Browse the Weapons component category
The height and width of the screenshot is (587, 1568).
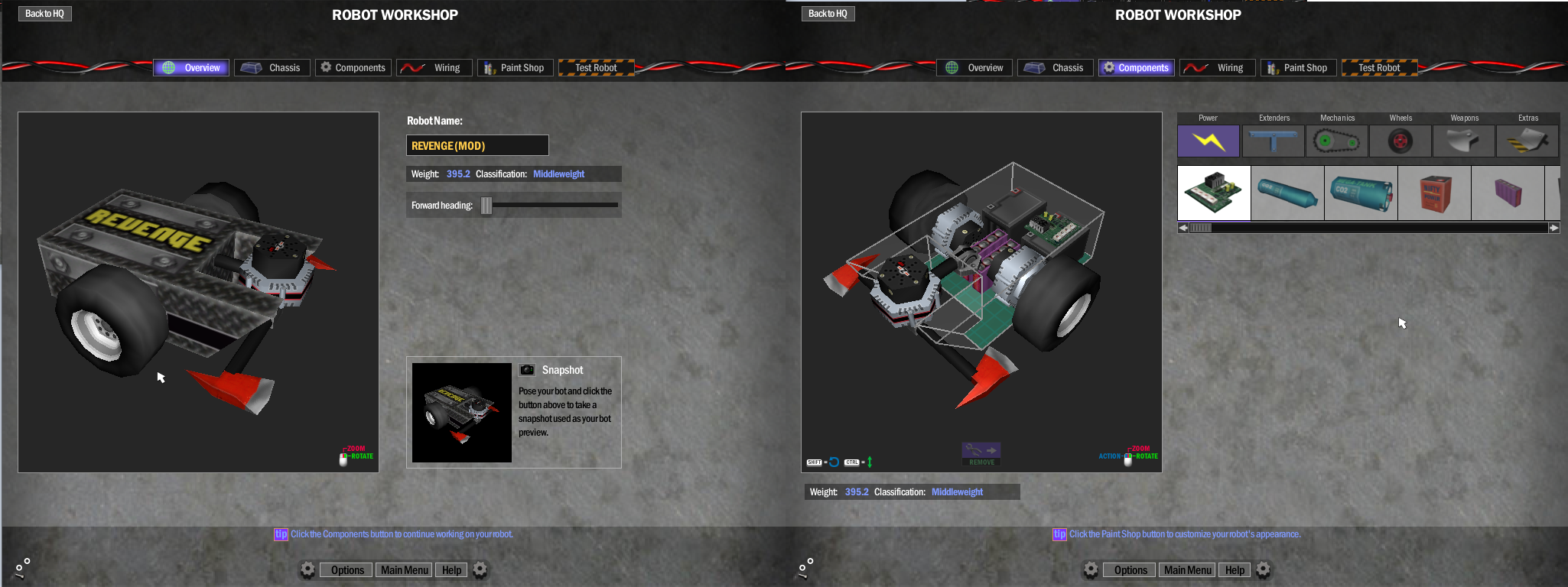[1463, 141]
